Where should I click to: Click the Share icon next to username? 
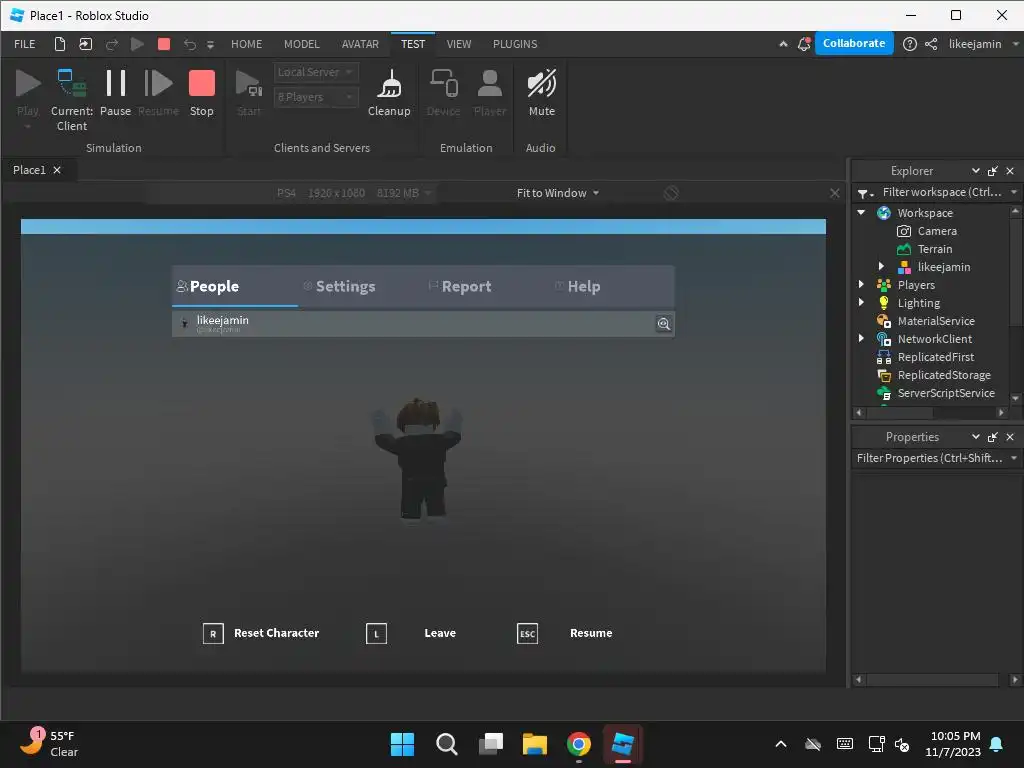(931, 44)
